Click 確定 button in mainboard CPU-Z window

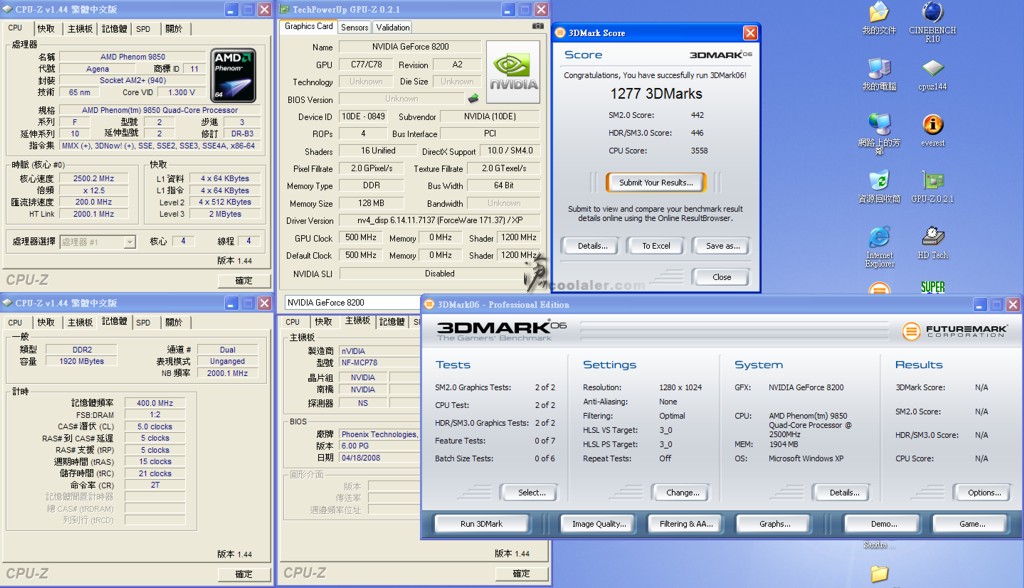pos(520,573)
